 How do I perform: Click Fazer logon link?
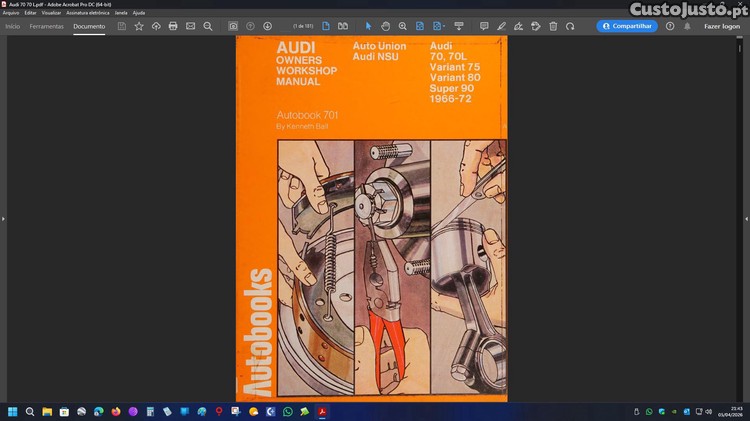pyautogui.click(x=722, y=26)
